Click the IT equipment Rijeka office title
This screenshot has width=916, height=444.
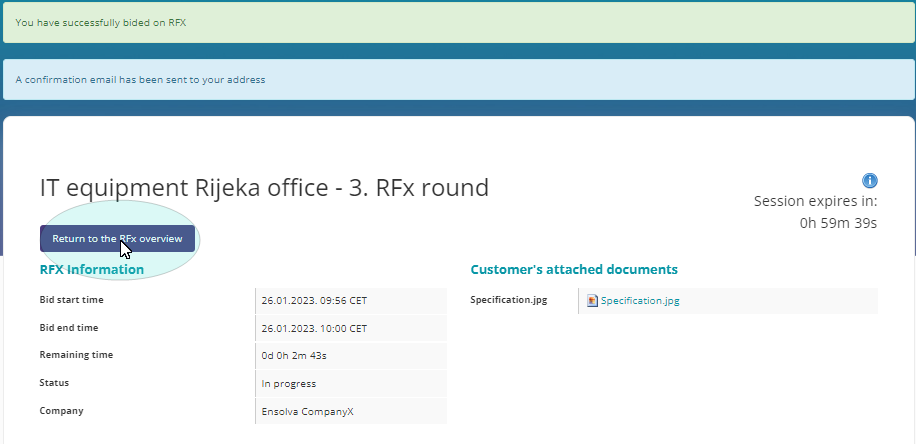click(264, 187)
